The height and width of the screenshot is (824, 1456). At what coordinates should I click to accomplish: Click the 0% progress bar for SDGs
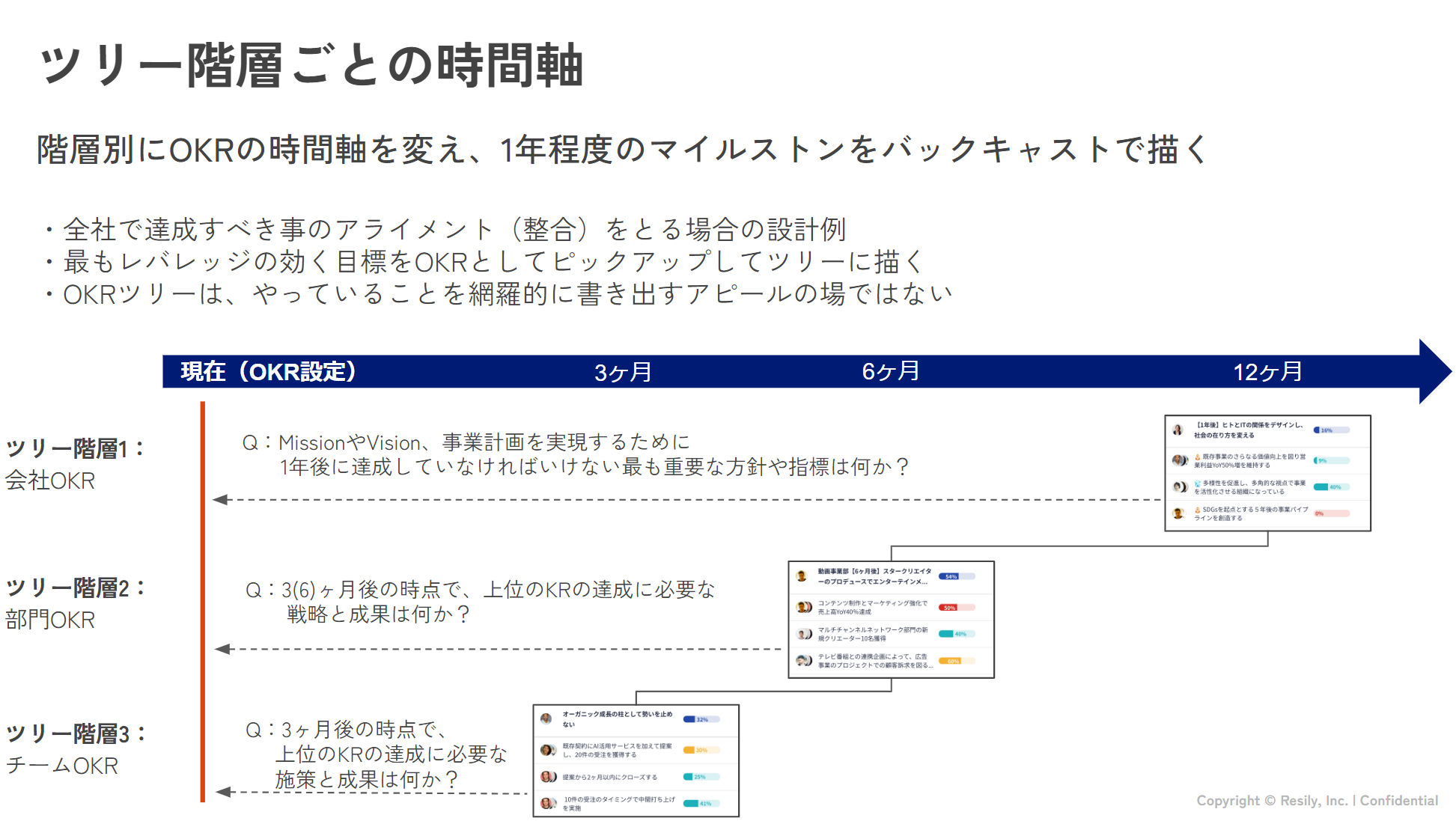pyautogui.click(x=1332, y=513)
